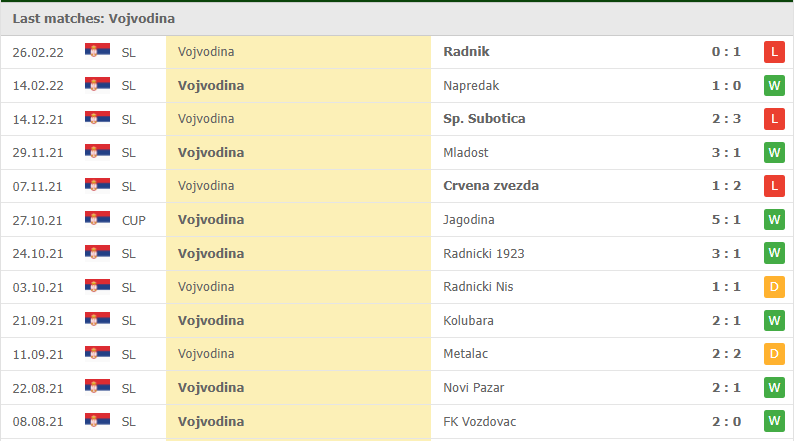Image resolution: width=794 pixels, height=441 pixels.
Task: Click the W badge on Kolubara row
Action: [x=774, y=320]
